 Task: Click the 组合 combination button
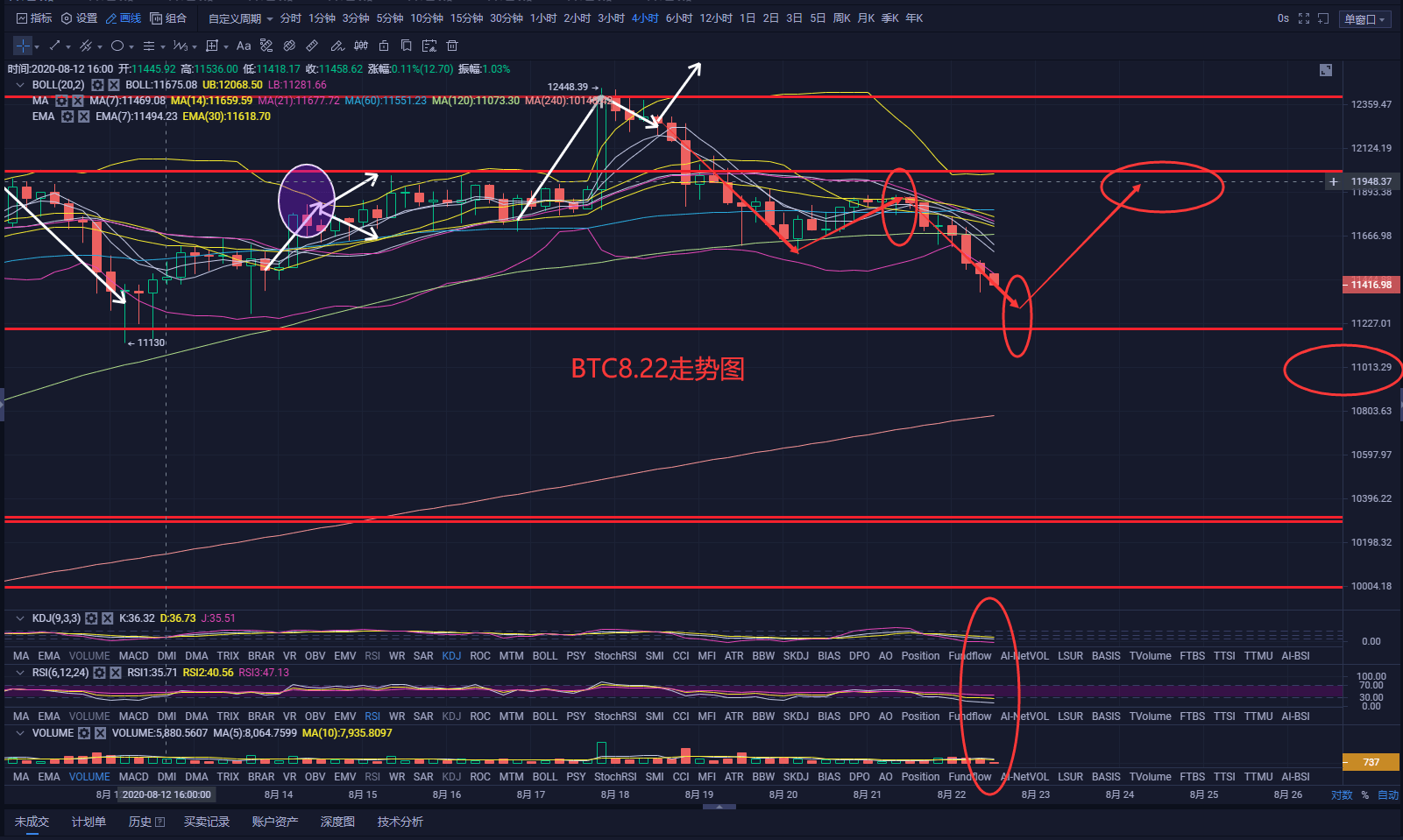point(168,18)
